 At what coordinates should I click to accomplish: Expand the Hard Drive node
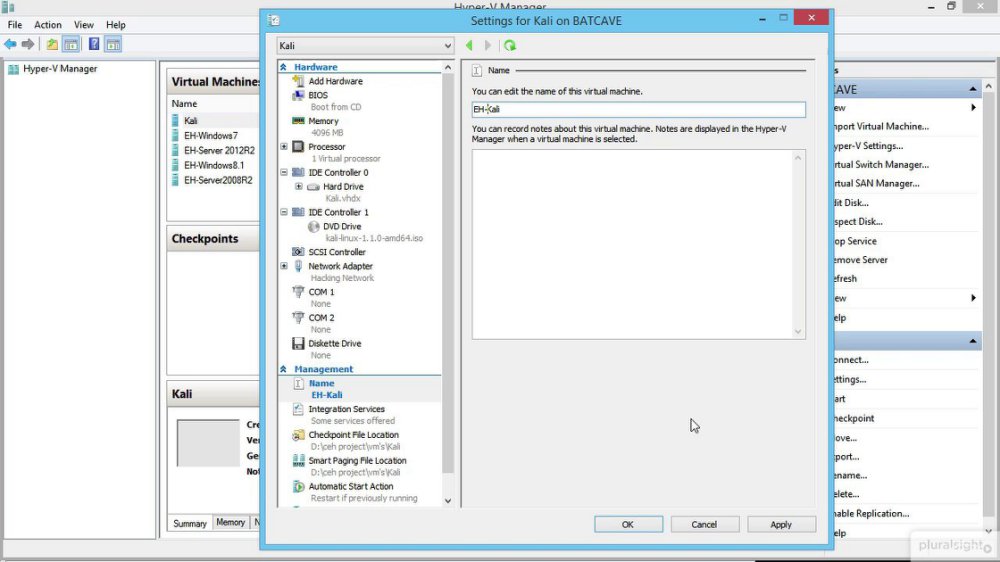(298, 186)
